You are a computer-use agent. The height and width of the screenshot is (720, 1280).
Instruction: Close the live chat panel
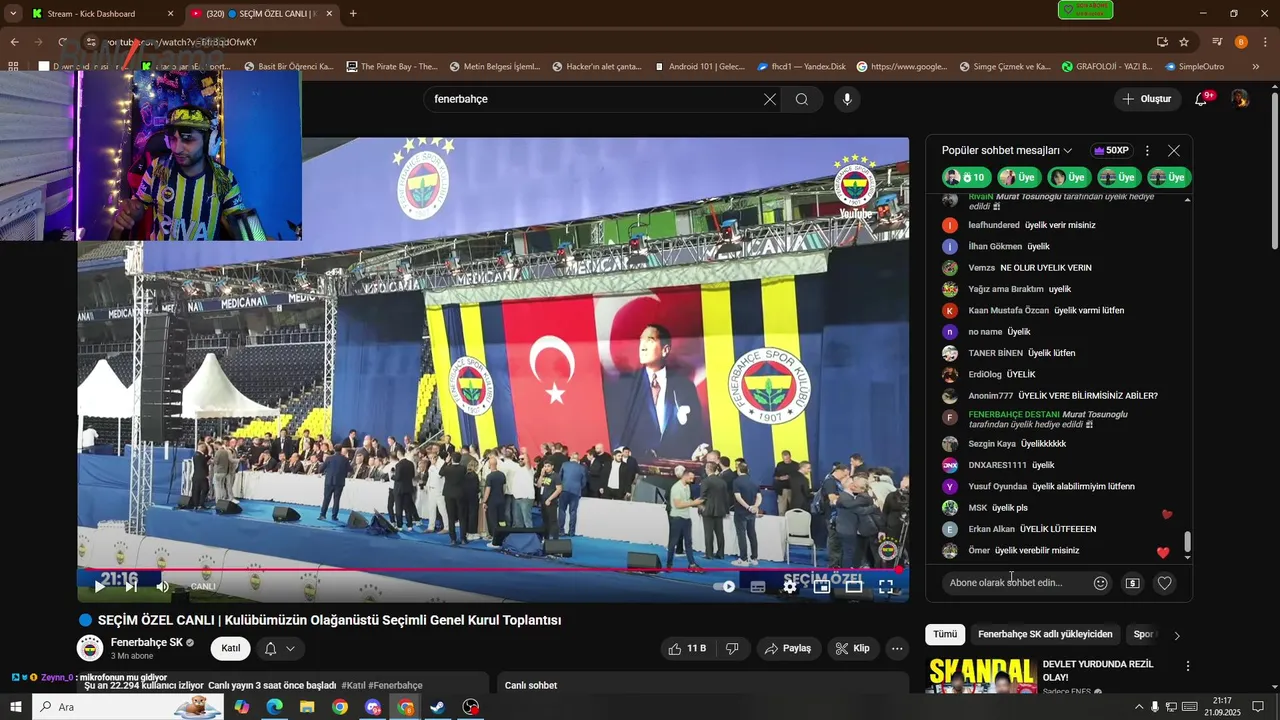(x=1174, y=150)
